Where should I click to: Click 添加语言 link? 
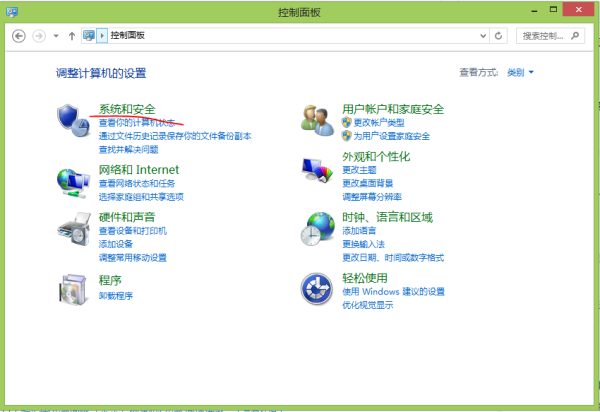pos(359,231)
